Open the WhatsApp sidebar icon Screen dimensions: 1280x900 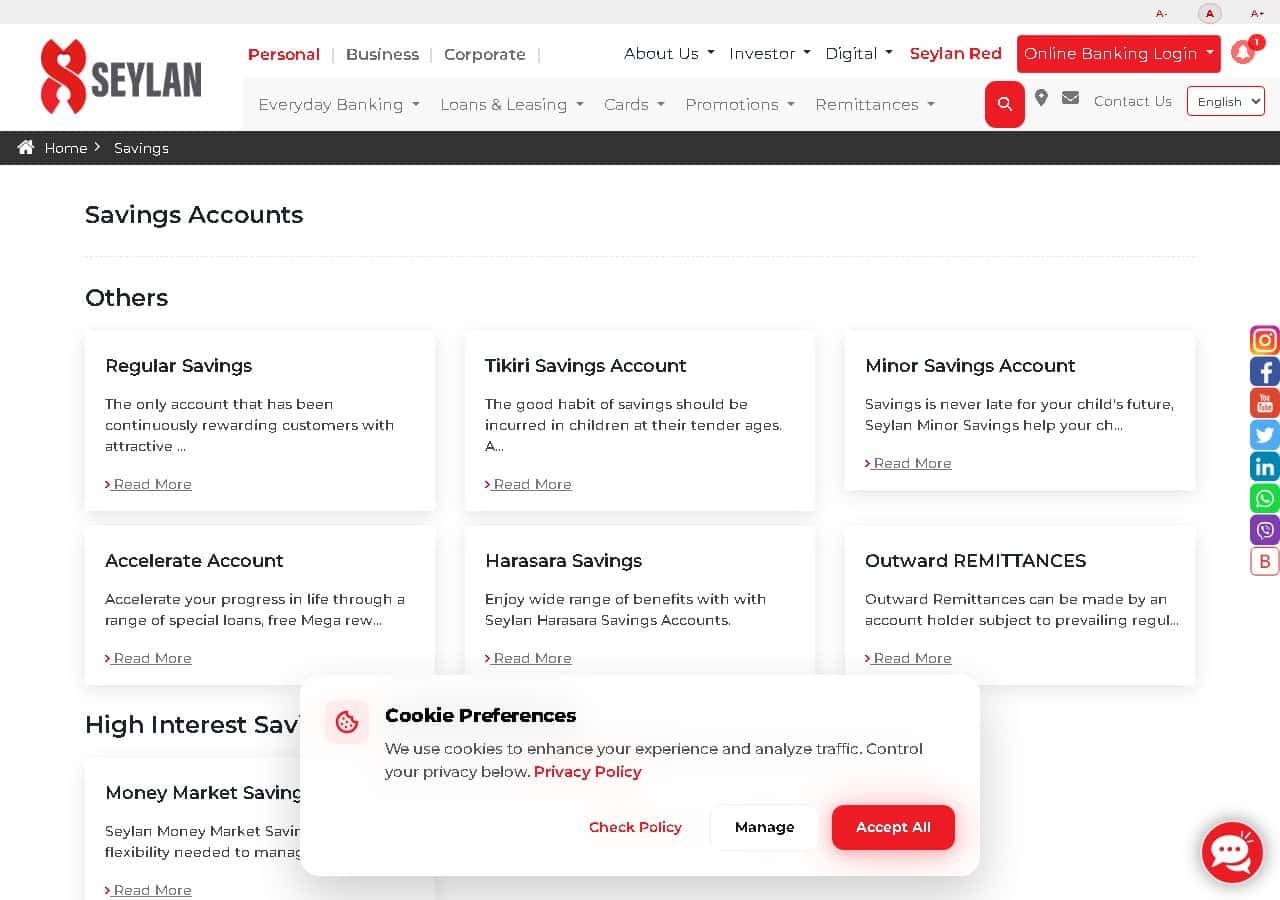click(1265, 498)
